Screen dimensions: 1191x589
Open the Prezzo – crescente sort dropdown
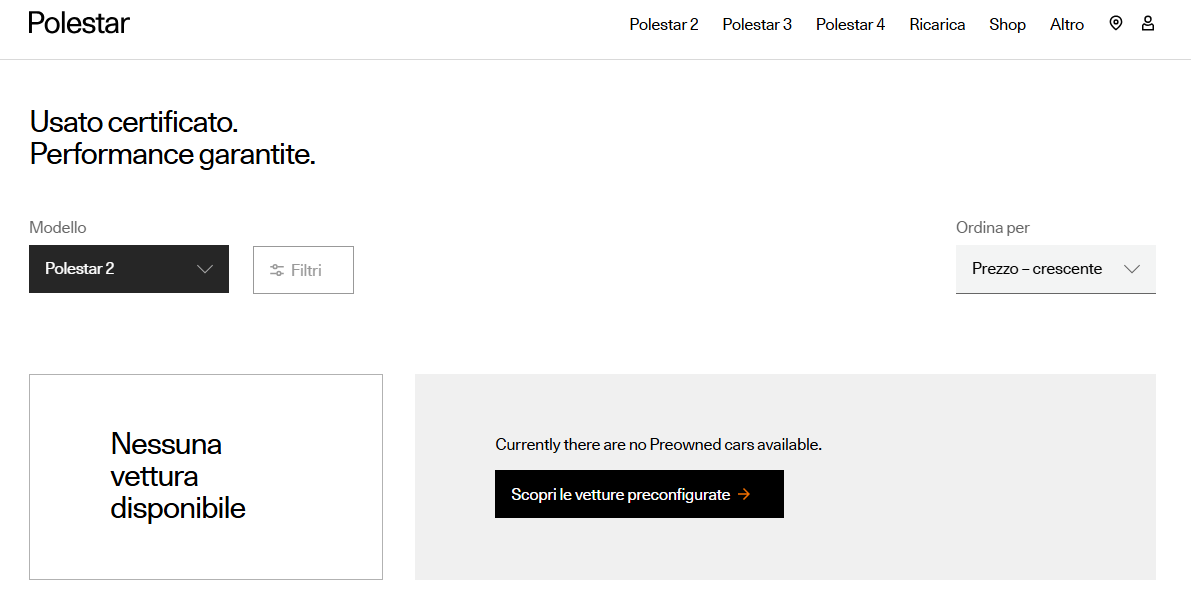1056,269
